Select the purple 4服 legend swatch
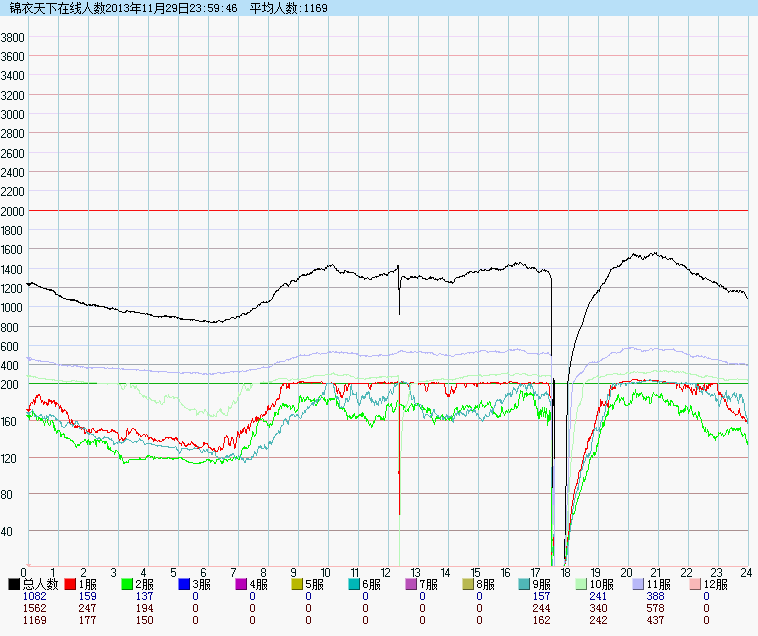Screen dimensions: 758x636 [242, 584]
